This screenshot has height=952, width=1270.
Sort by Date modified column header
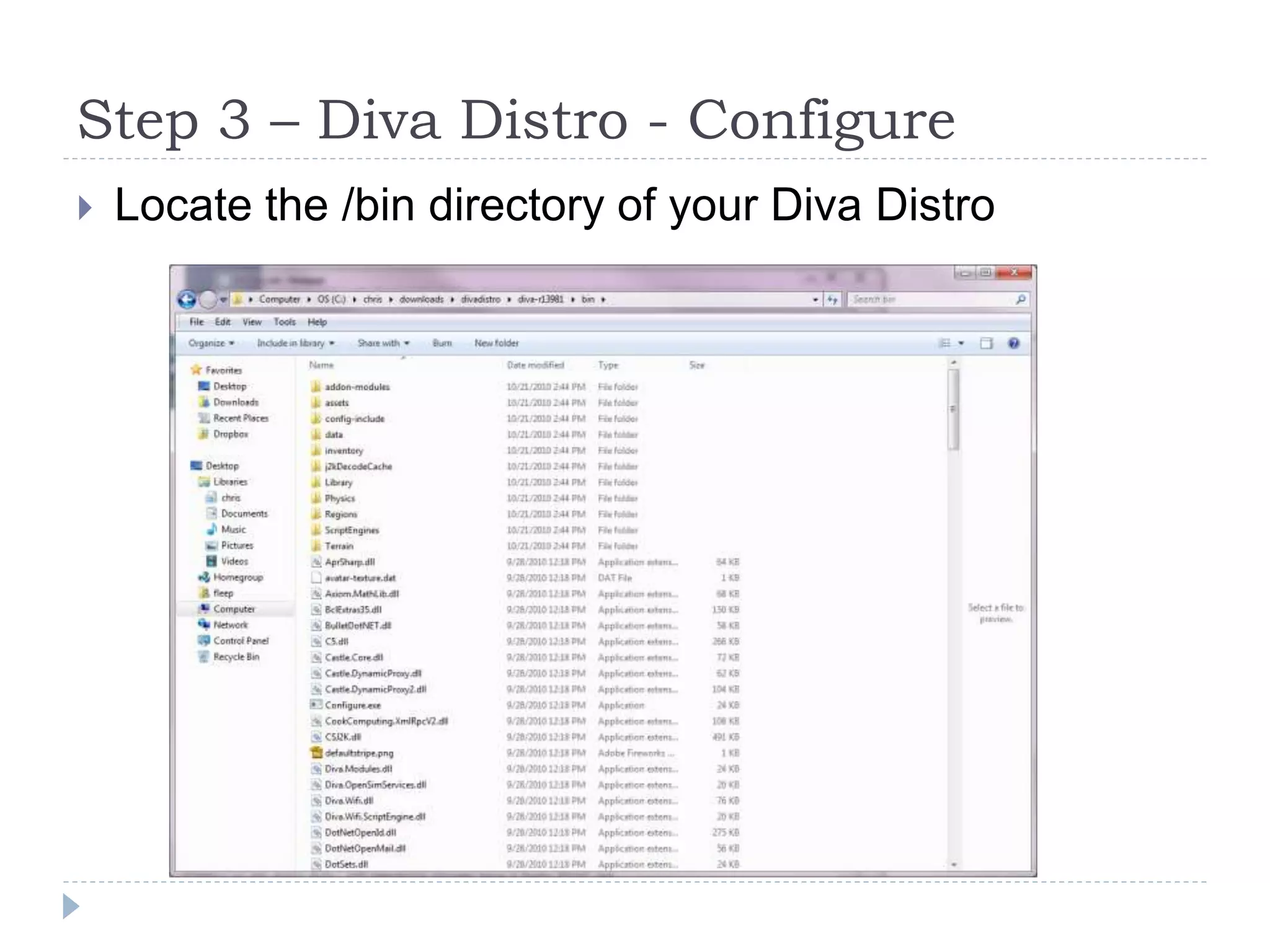pos(536,365)
